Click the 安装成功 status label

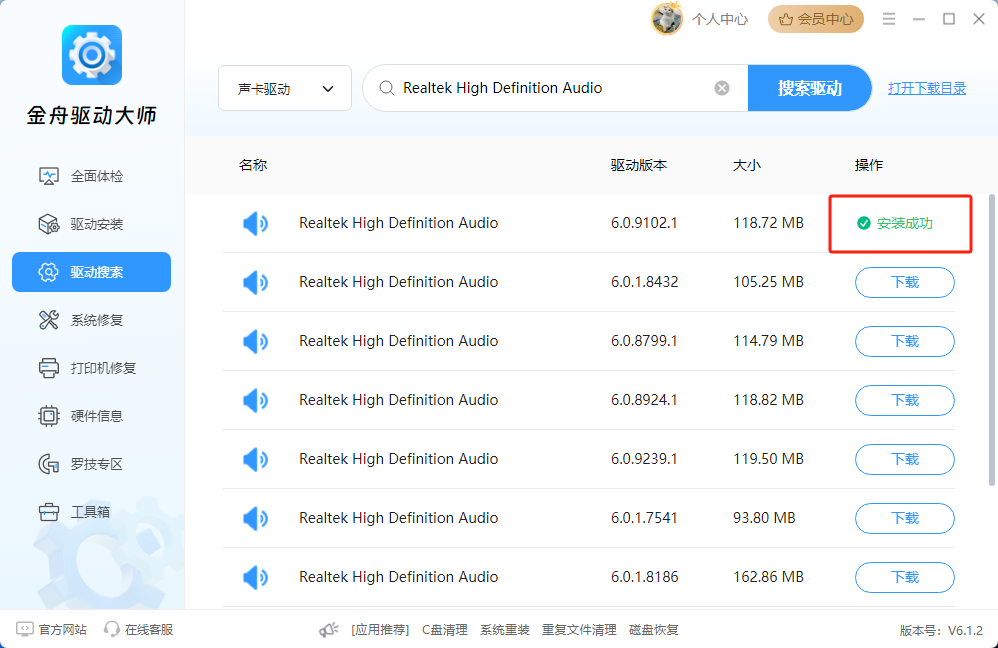coord(895,223)
